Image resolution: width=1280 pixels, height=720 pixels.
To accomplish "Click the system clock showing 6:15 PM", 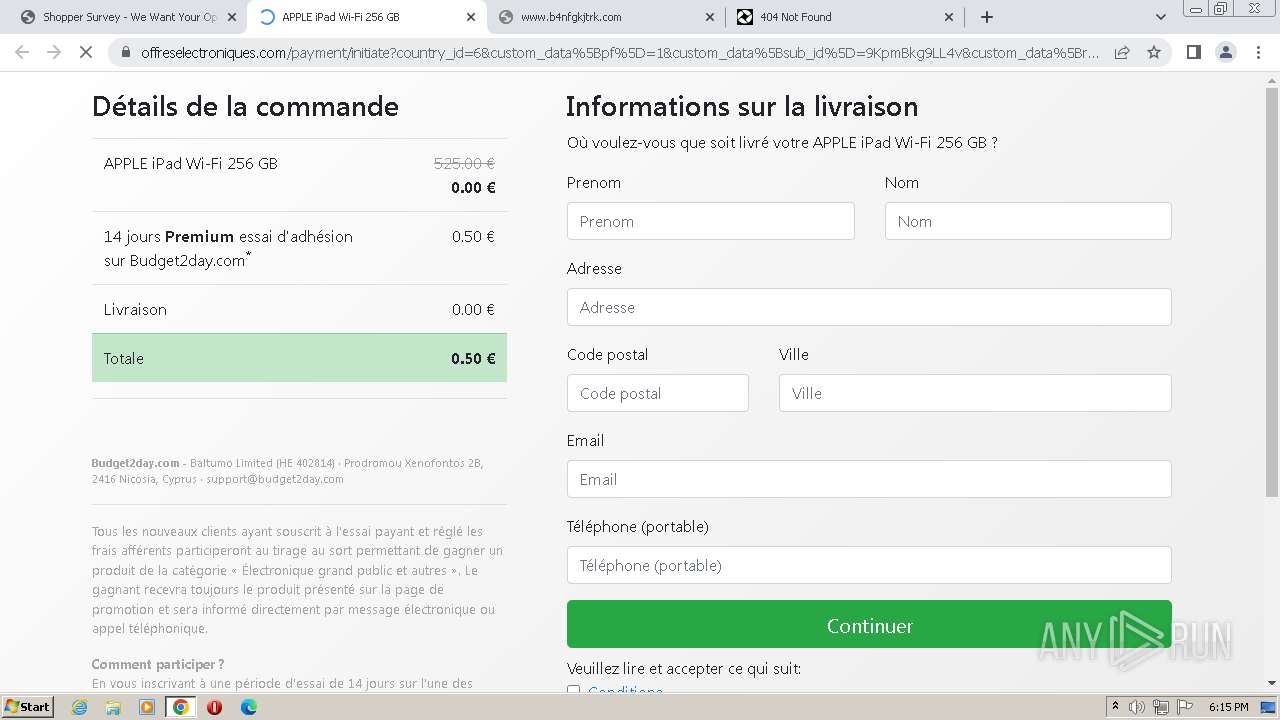I will tap(1228, 707).
